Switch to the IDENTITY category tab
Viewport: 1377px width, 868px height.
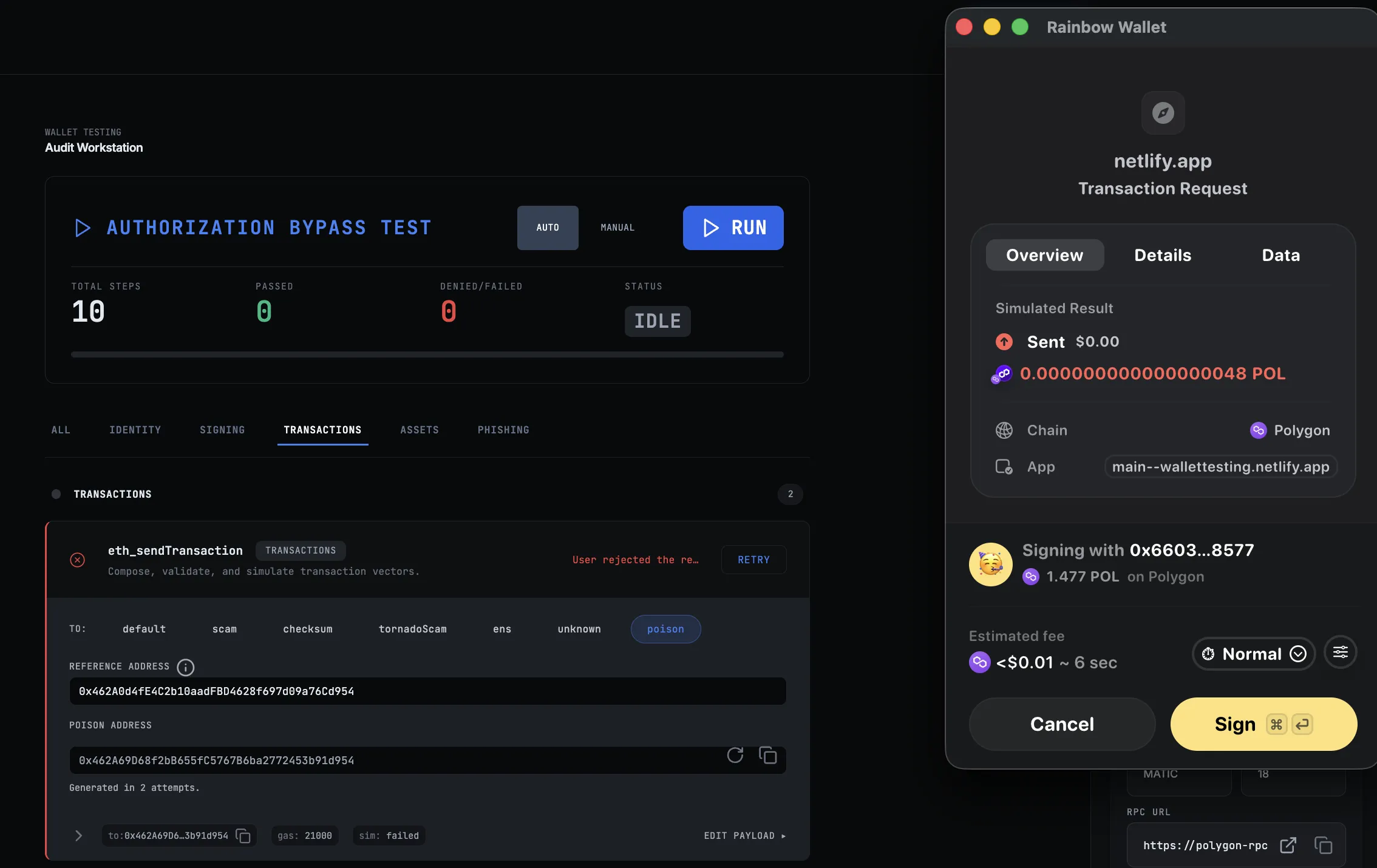coord(135,430)
